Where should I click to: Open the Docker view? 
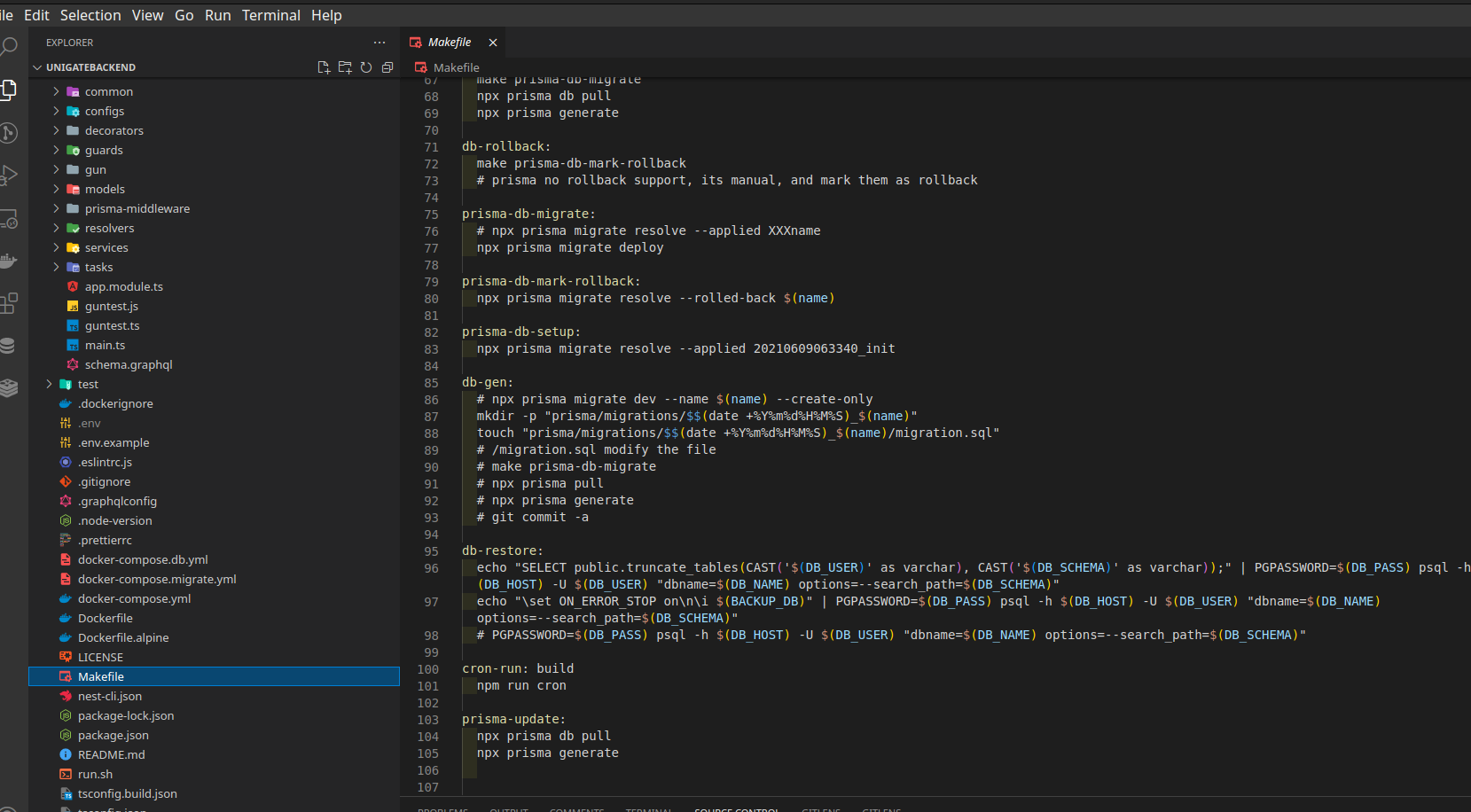(x=9, y=261)
